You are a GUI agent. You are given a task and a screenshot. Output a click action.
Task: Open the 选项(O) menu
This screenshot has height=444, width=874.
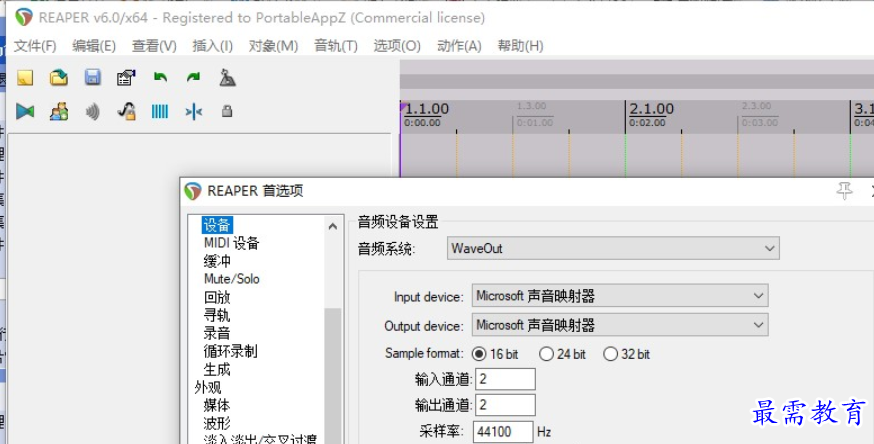pos(397,46)
